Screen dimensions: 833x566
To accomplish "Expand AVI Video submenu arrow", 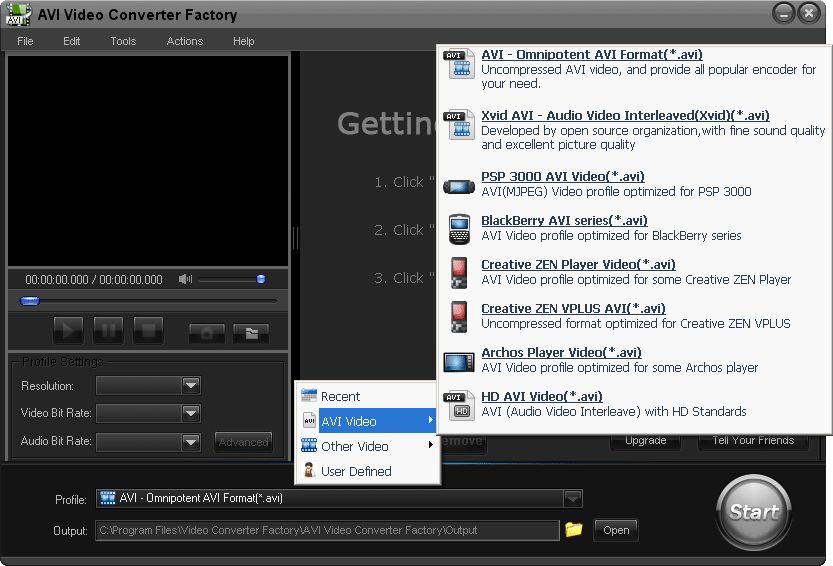I will pyautogui.click(x=431, y=420).
